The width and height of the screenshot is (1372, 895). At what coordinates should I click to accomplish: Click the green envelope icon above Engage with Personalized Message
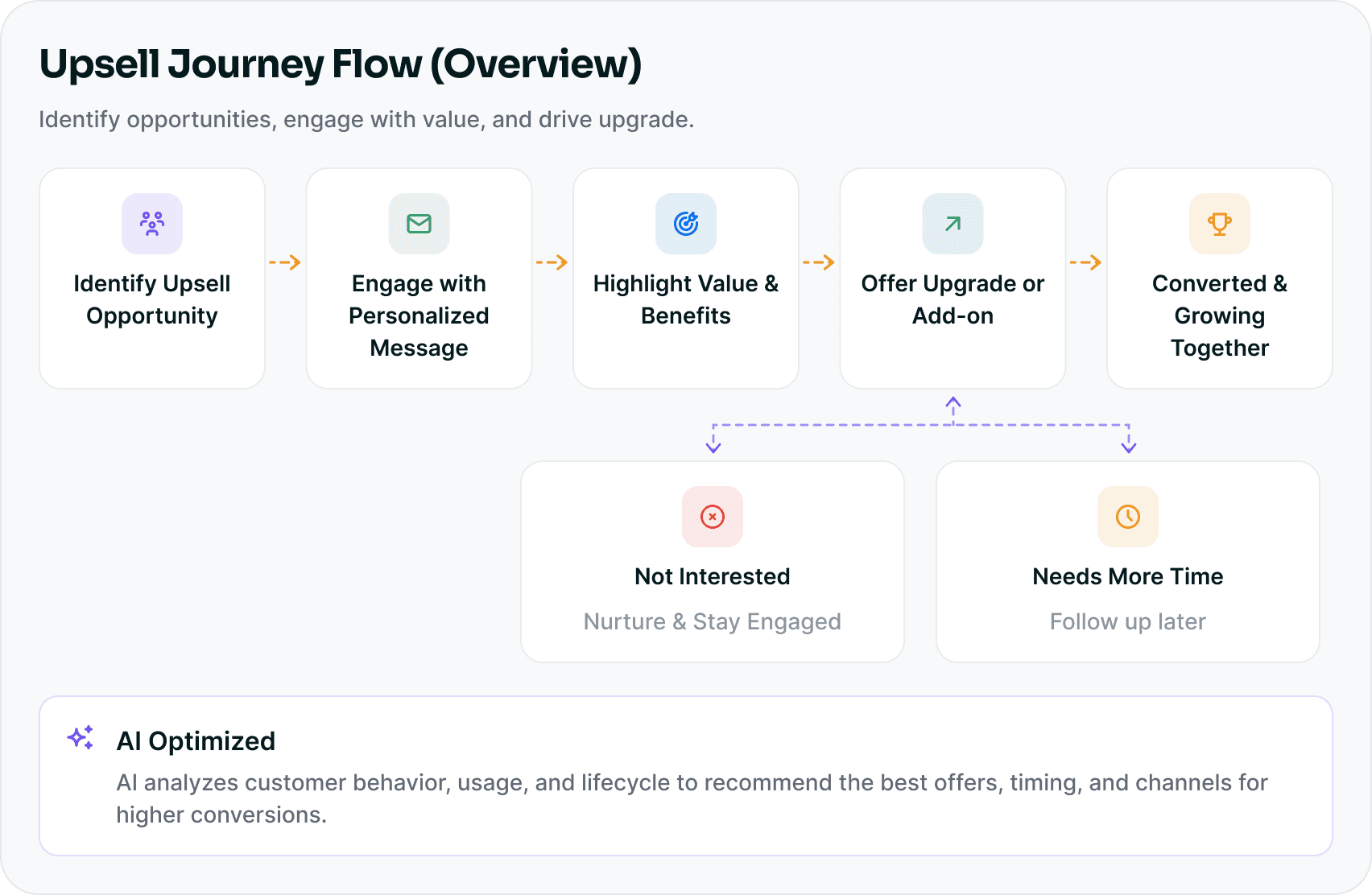pos(419,224)
